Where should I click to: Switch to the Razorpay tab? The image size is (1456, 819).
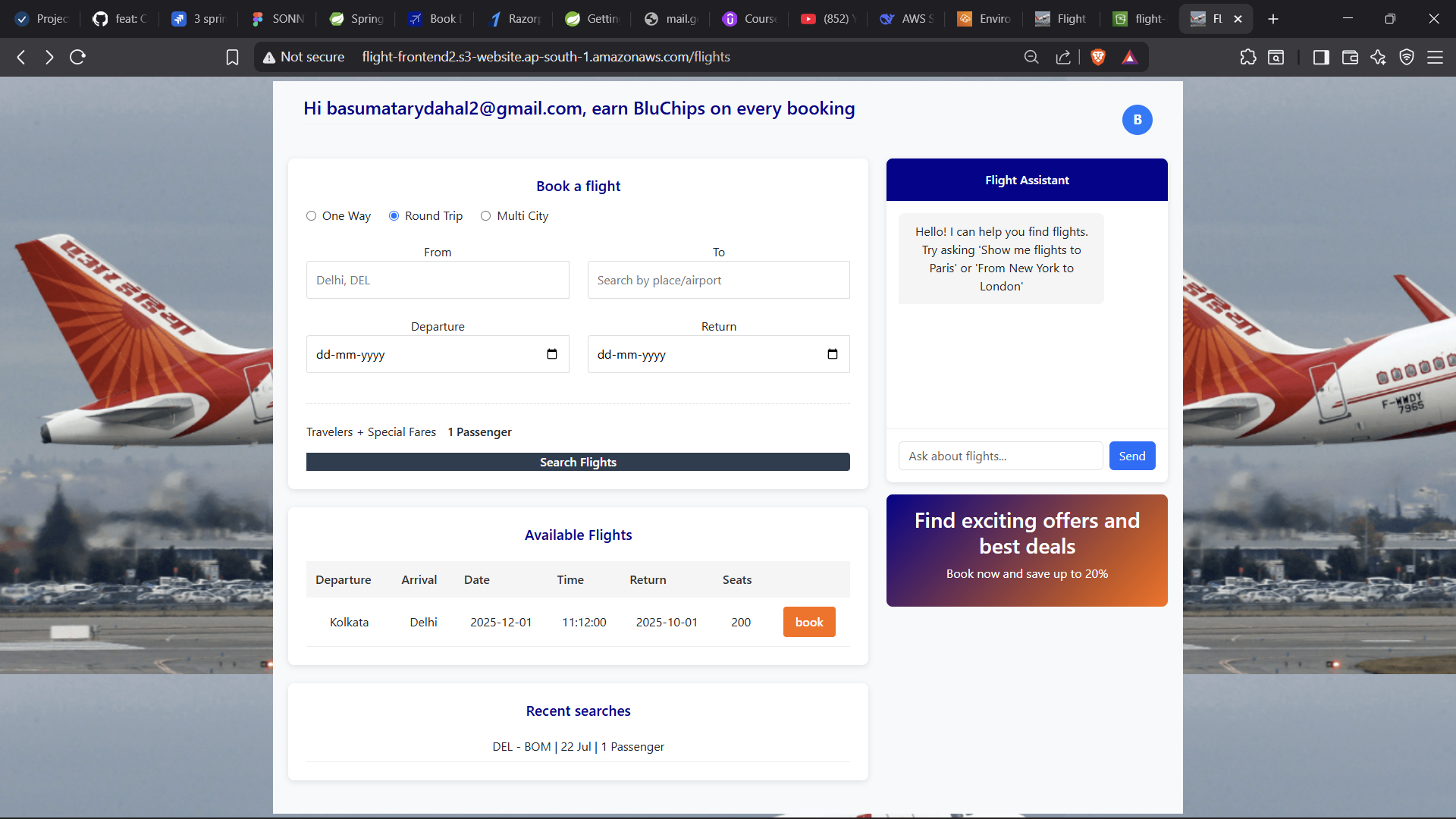(514, 19)
